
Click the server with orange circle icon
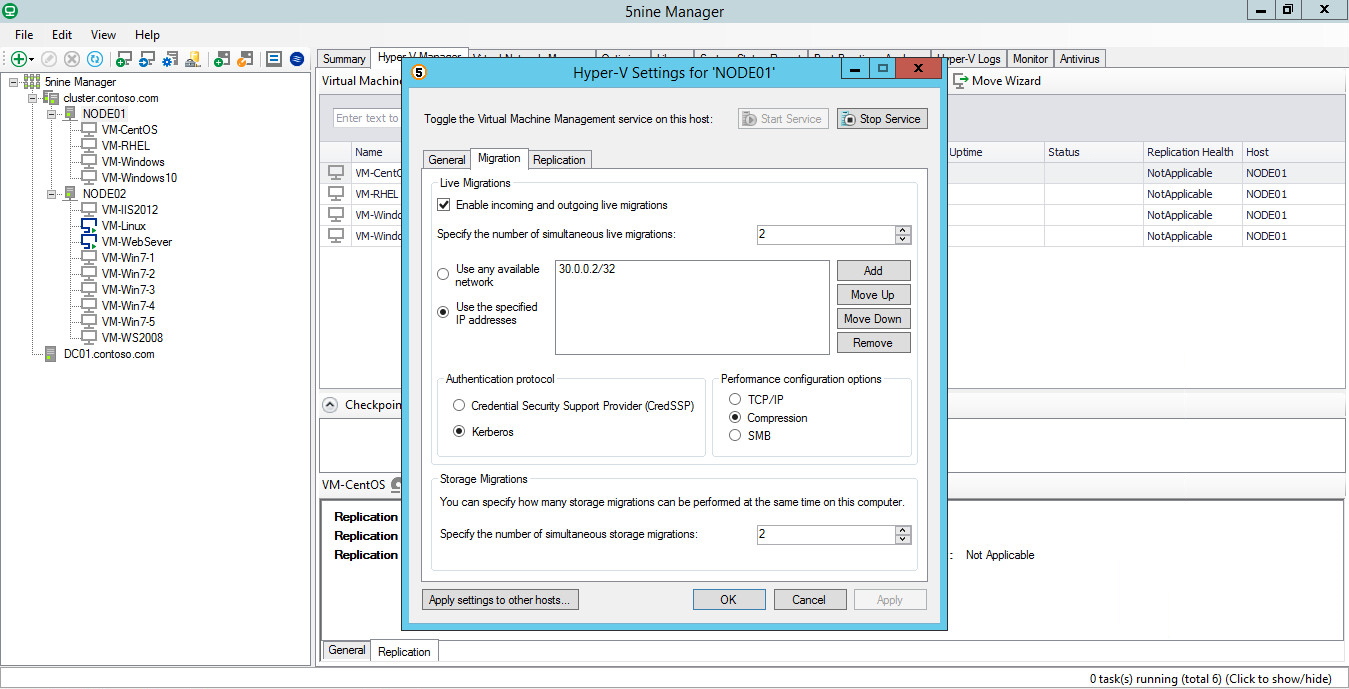click(x=245, y=60)
